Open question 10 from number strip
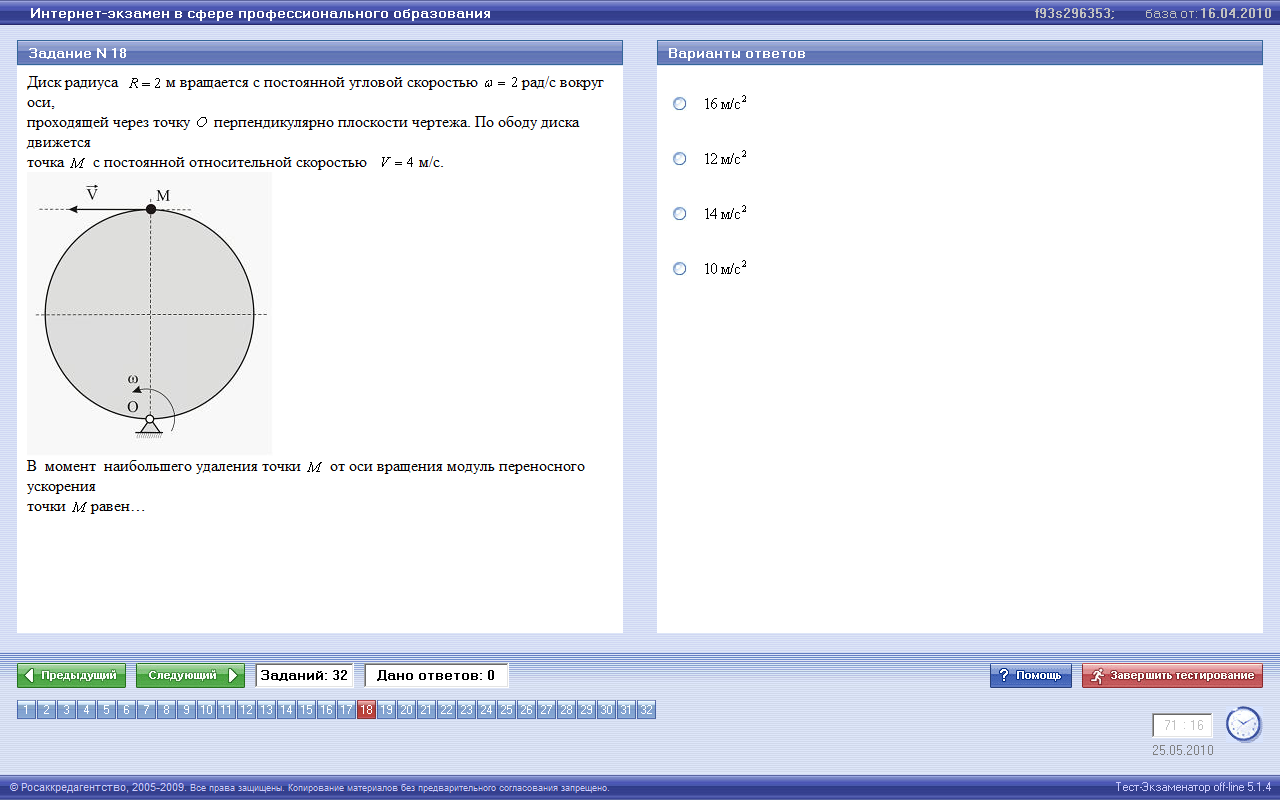 coord(206,710)
